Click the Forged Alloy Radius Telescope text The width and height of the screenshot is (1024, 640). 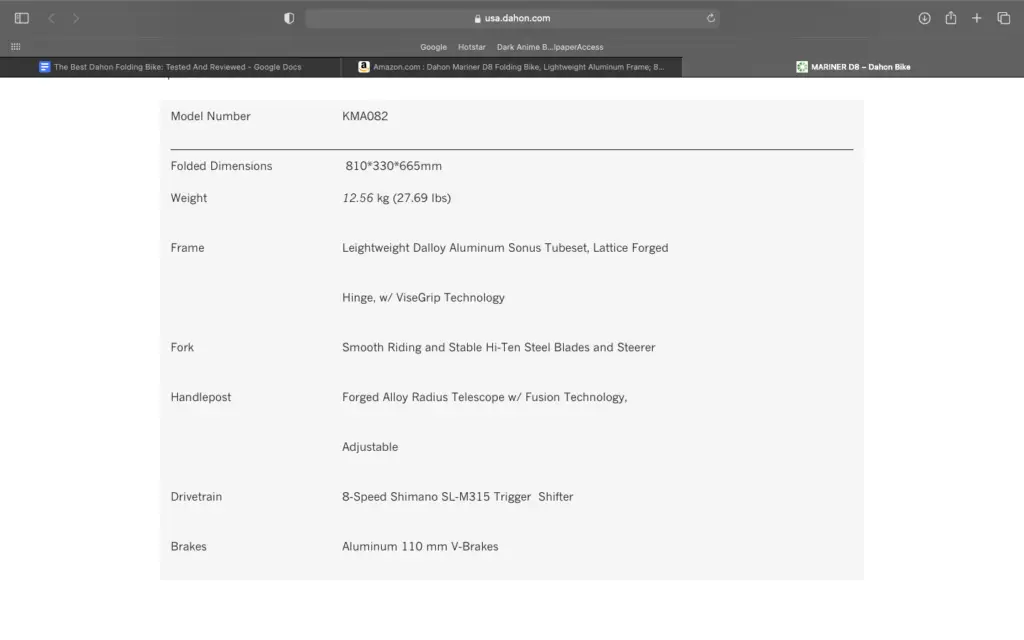(485, 397)
